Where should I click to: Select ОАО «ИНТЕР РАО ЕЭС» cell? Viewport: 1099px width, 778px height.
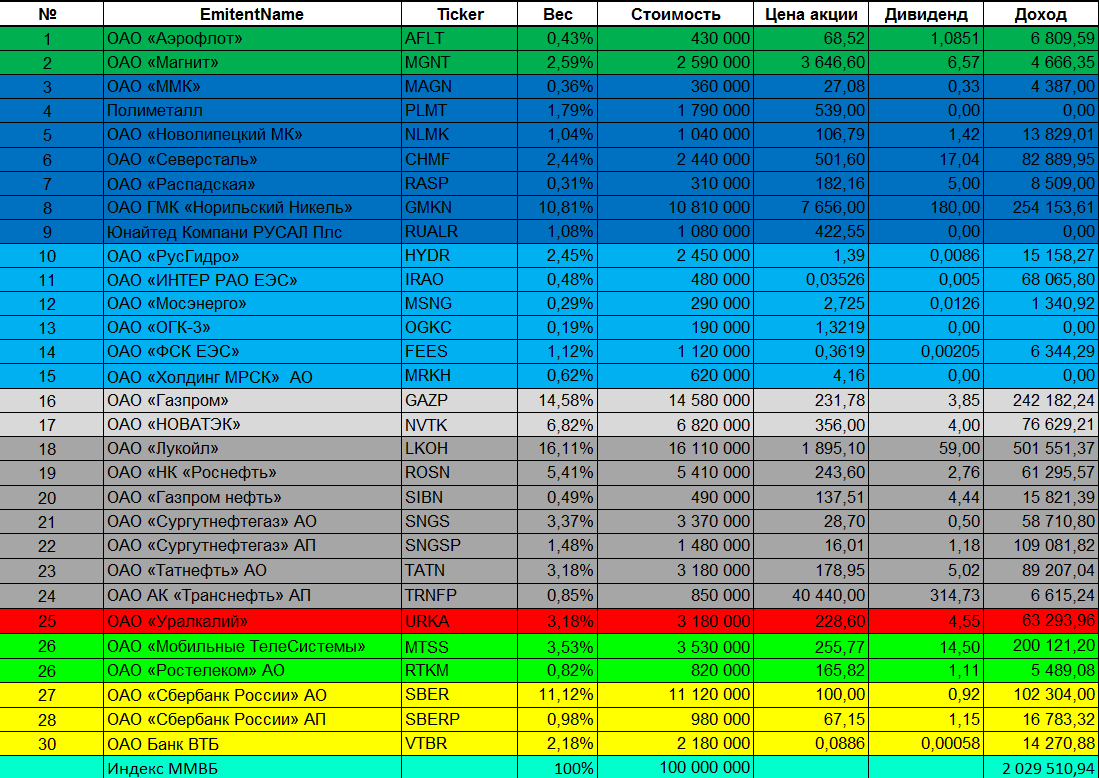tap(252, 280)
